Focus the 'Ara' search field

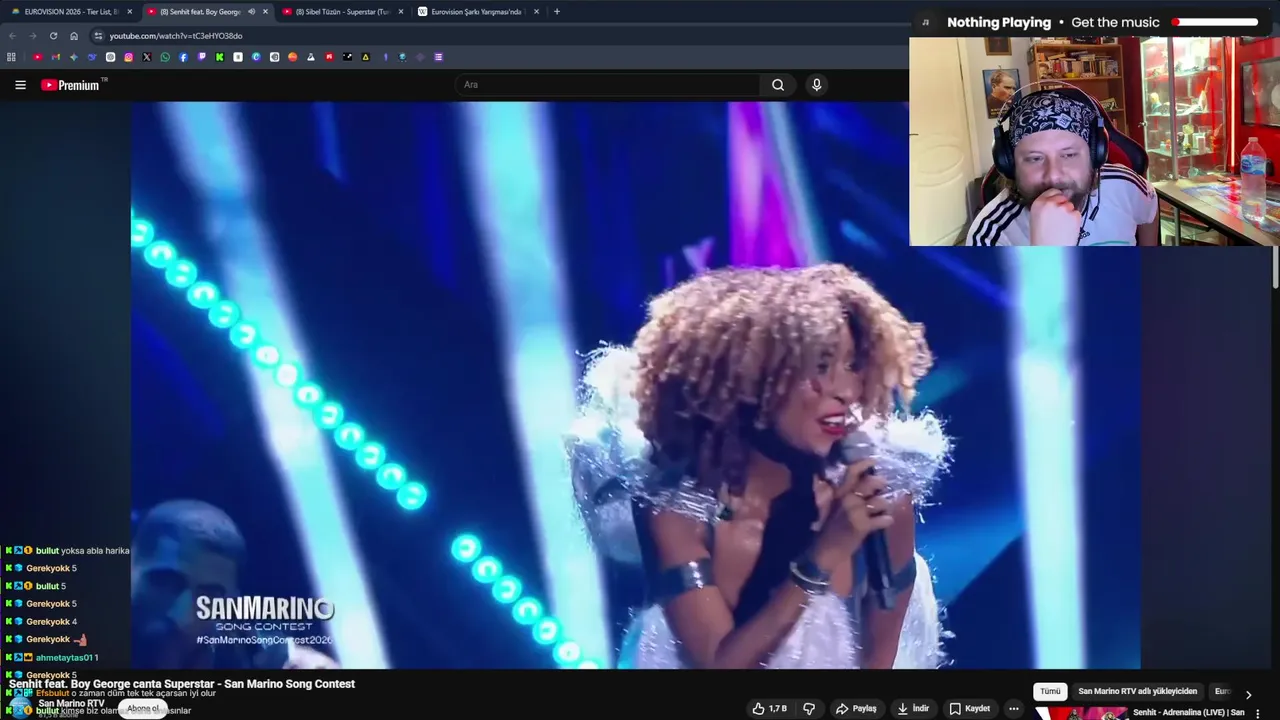(606, 85)
